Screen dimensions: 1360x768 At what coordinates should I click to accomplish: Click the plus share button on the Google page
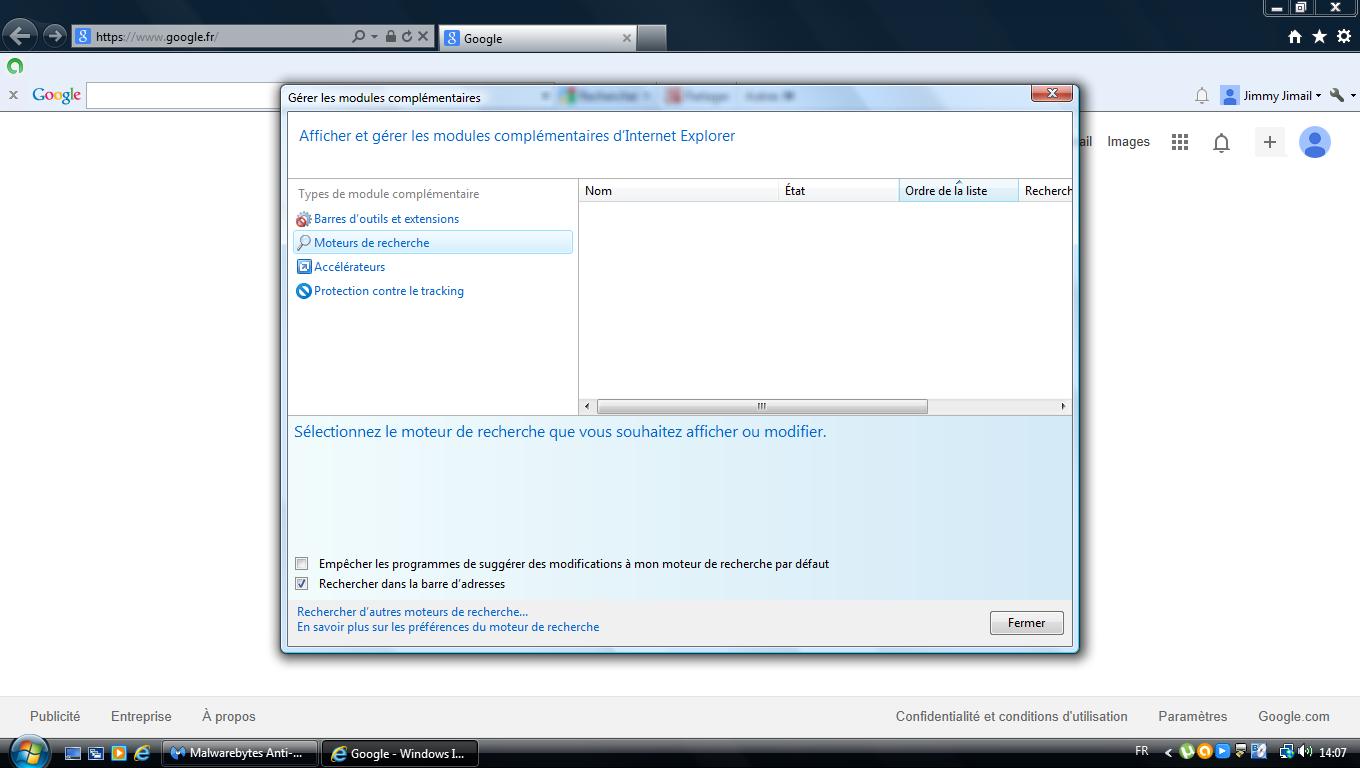(x=1269, y=142)
